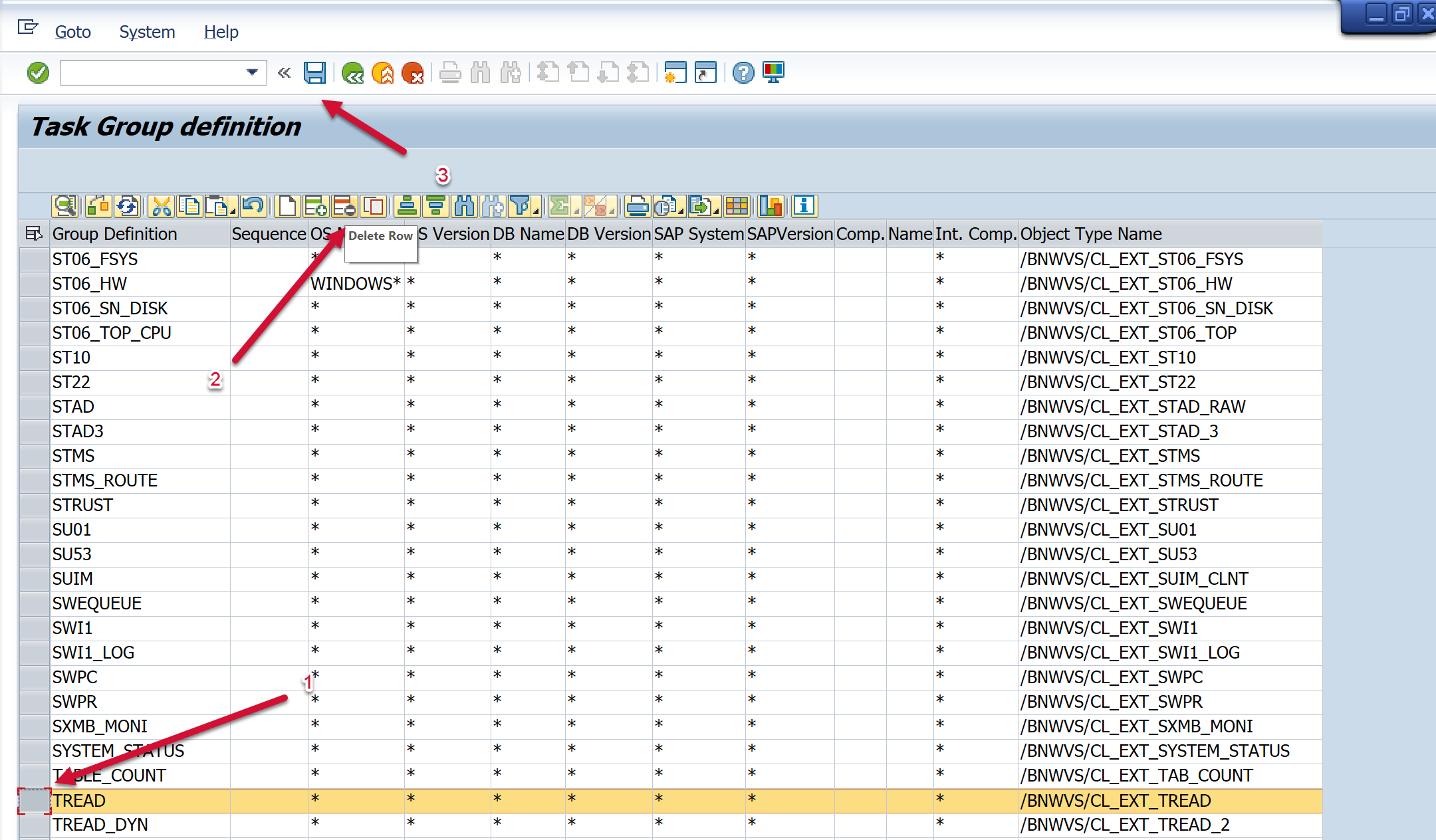
Task: Click the scissors Cut icon
Action: point(161,207)
